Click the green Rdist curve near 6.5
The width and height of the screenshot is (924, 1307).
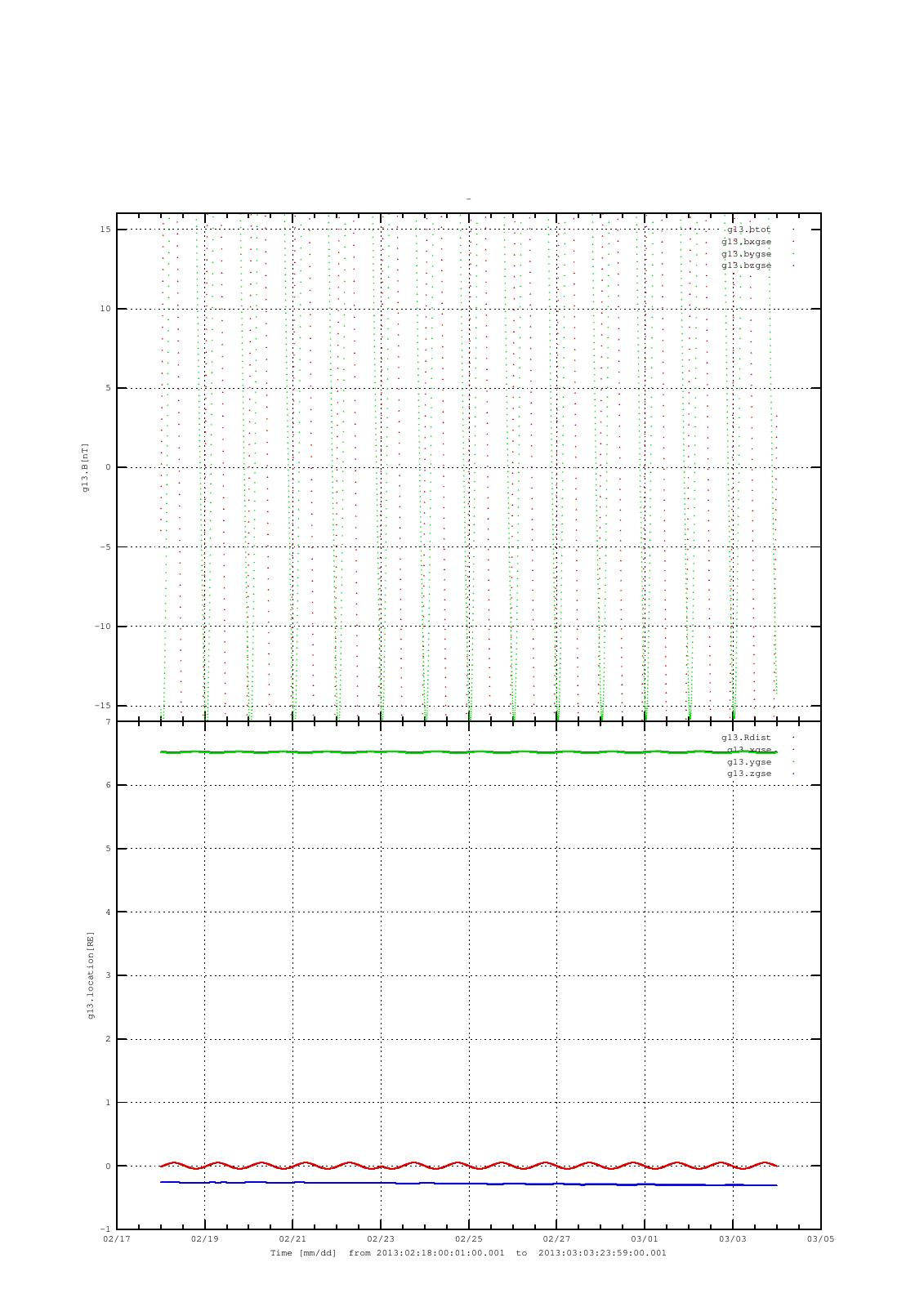(468, 752)
